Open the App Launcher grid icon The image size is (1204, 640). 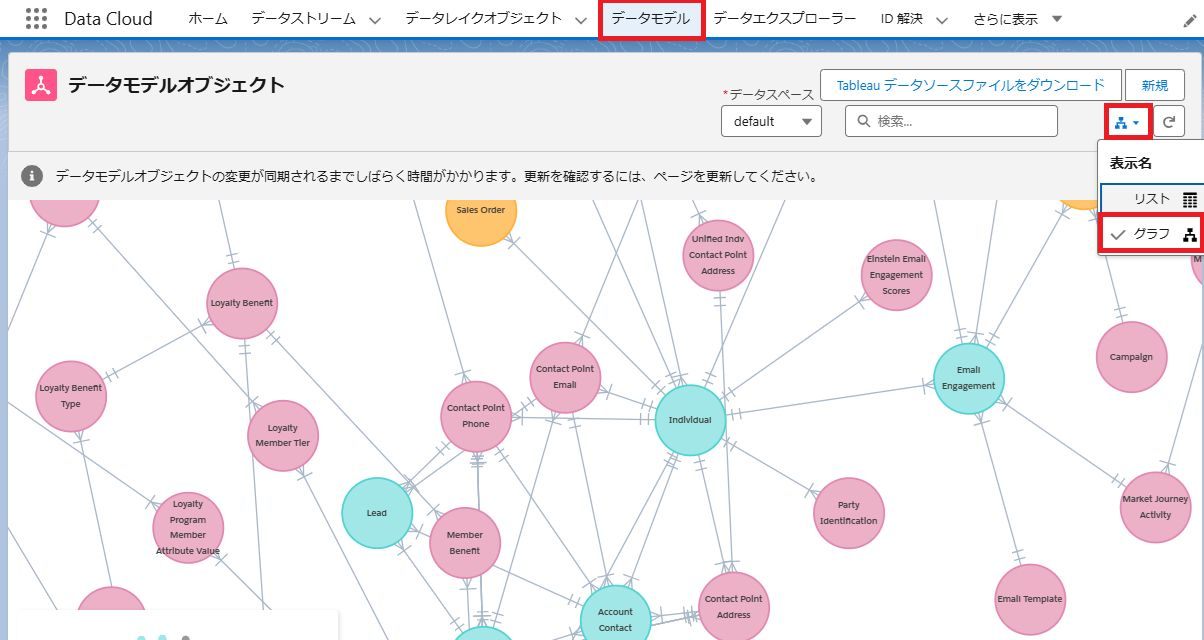[x=36, y=18]
